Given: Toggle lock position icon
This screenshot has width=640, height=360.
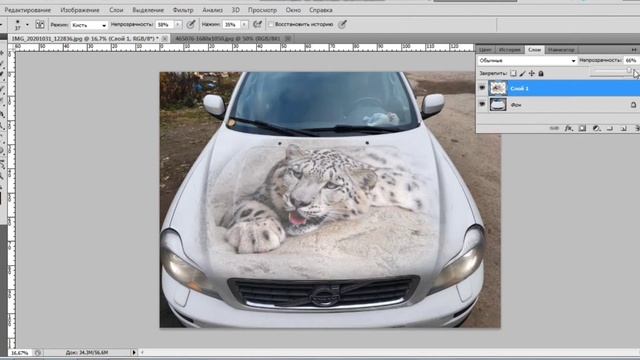Looking at the screenshot, I should [x=532, y=73].
